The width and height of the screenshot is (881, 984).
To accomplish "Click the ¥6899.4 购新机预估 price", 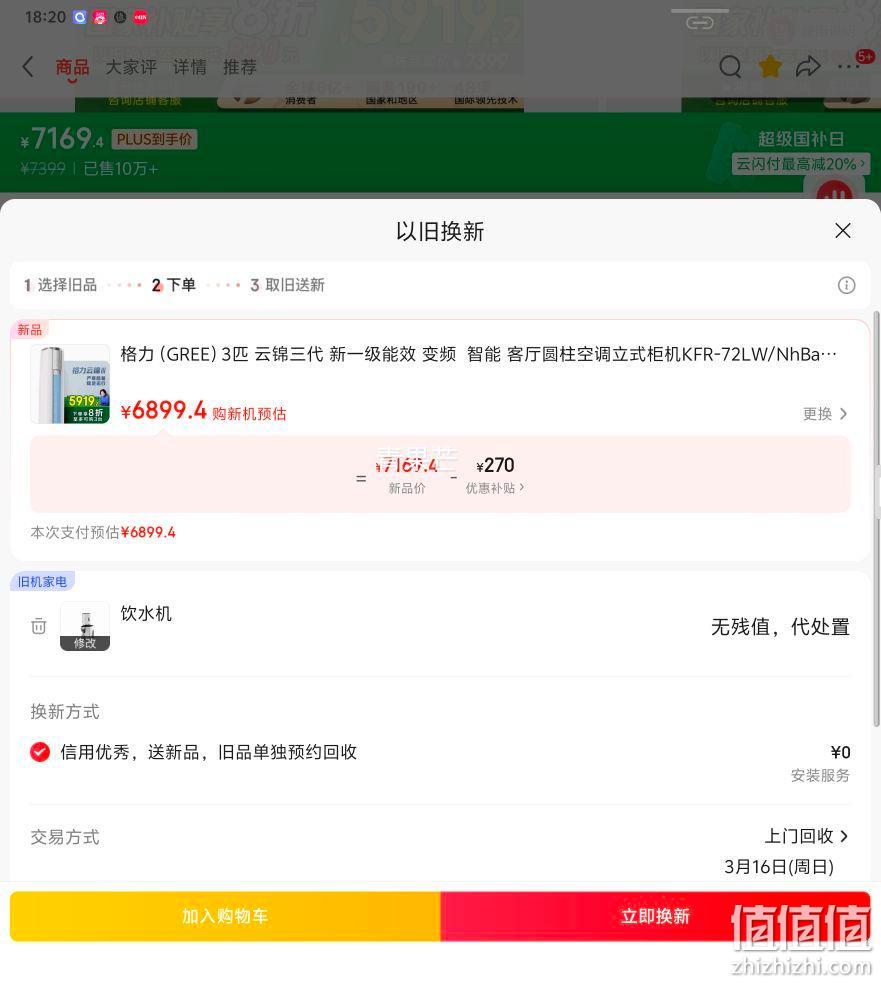I will (203, 411).
